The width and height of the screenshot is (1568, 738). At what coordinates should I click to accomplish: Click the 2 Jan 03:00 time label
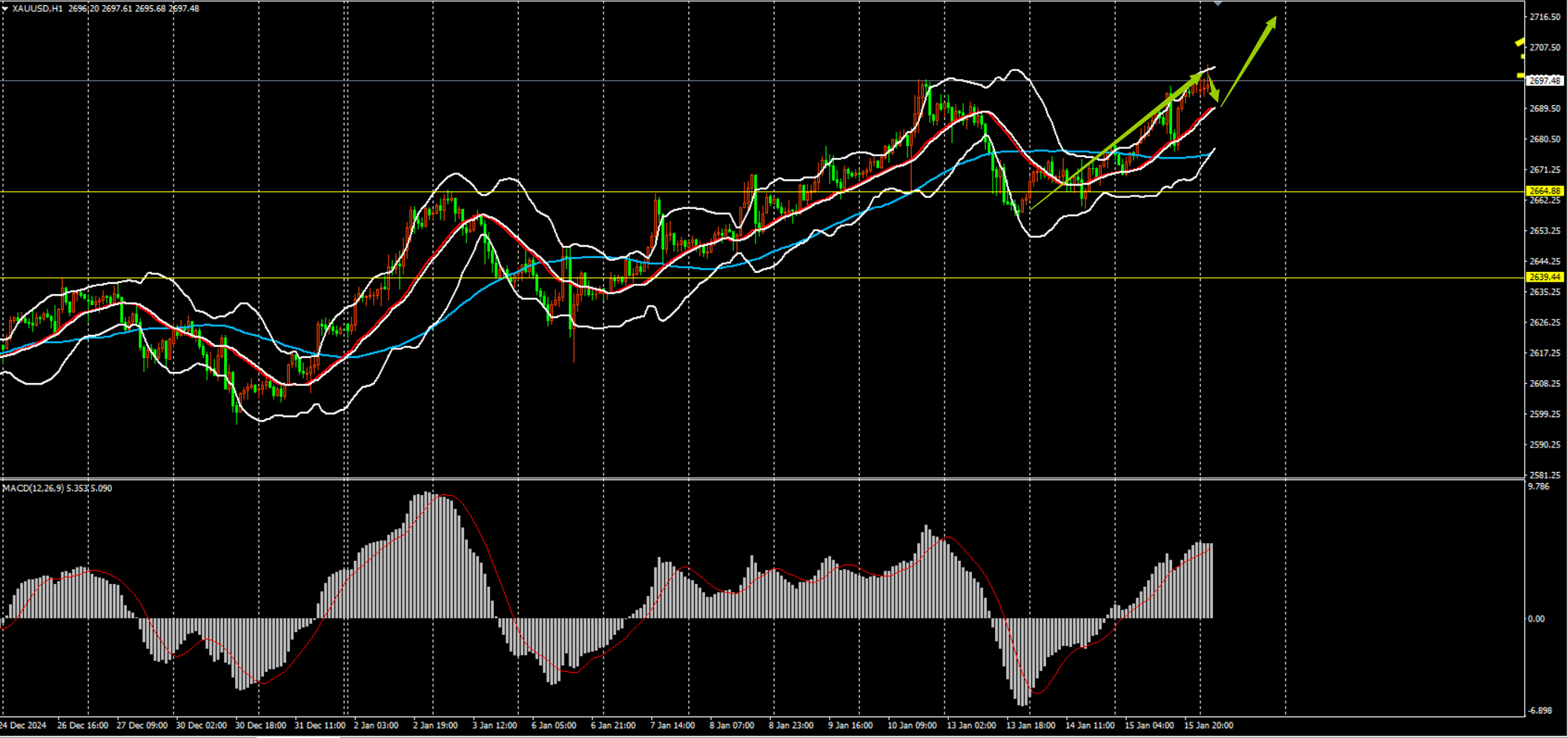tap(376, 725)
